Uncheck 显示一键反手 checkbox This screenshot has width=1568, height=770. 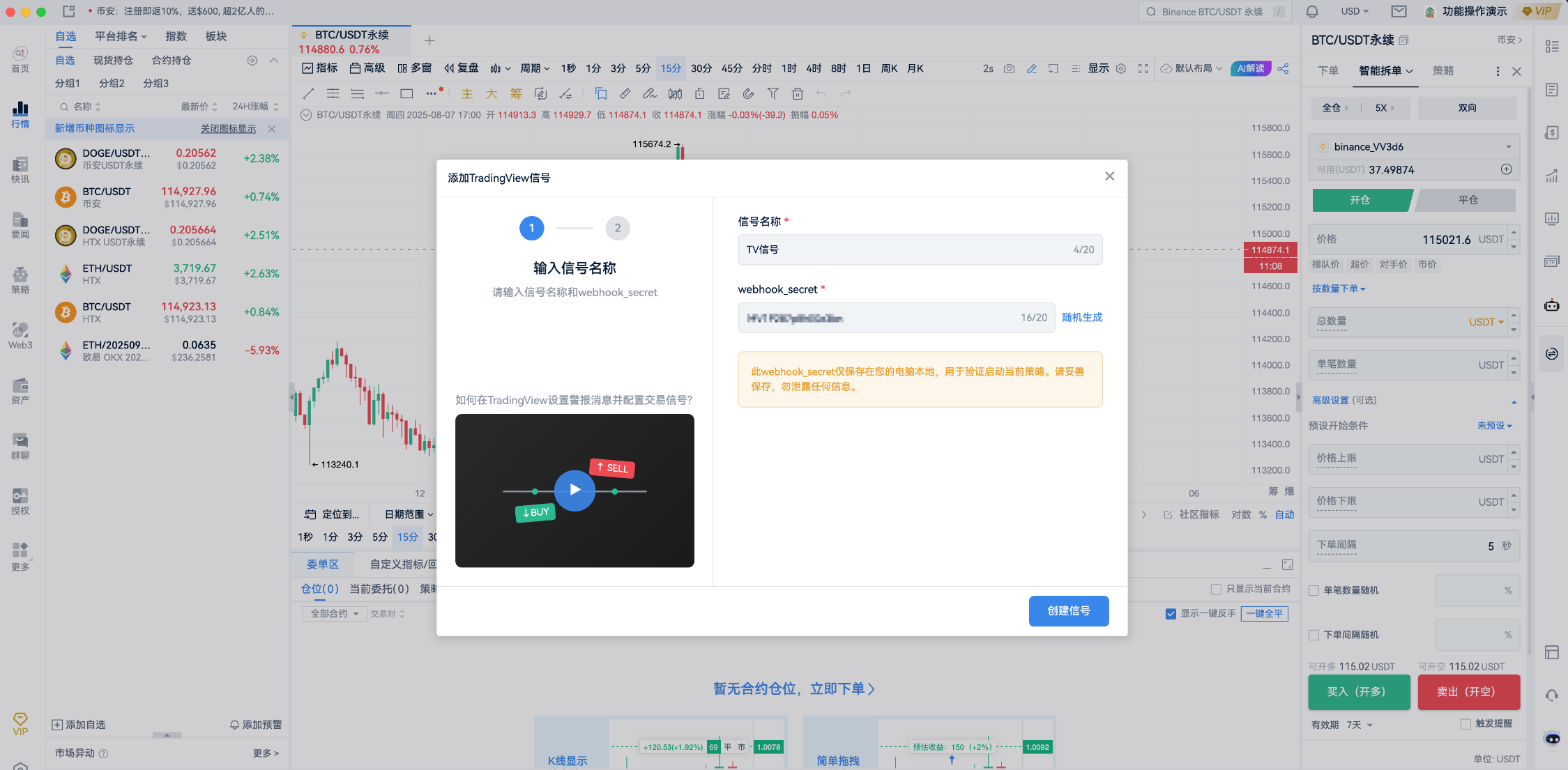1171,614
